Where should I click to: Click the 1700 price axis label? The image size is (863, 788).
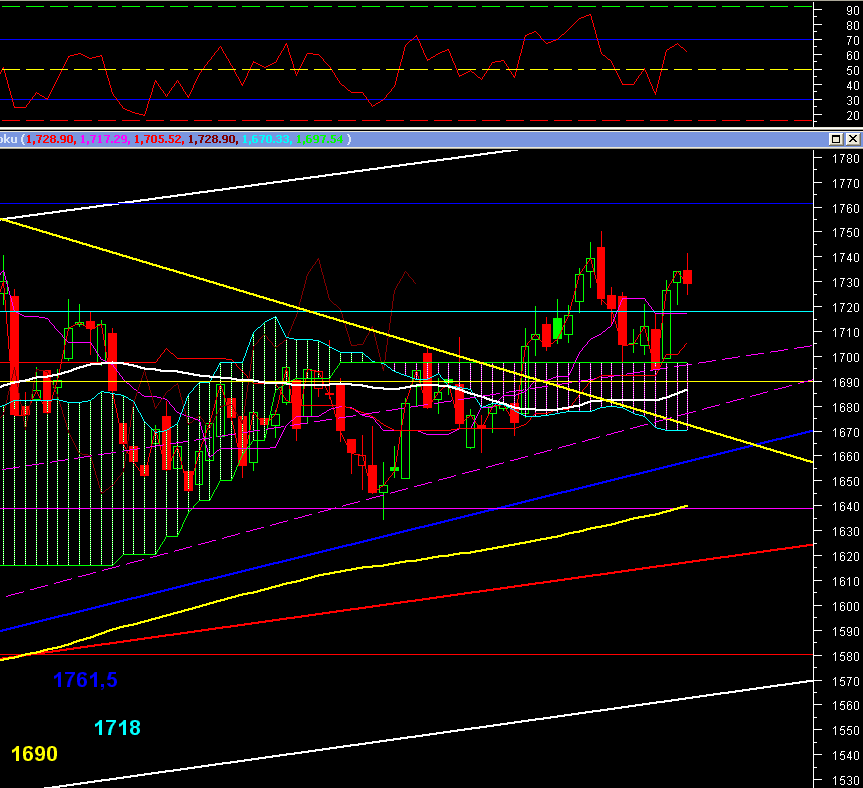click(845, 358)
